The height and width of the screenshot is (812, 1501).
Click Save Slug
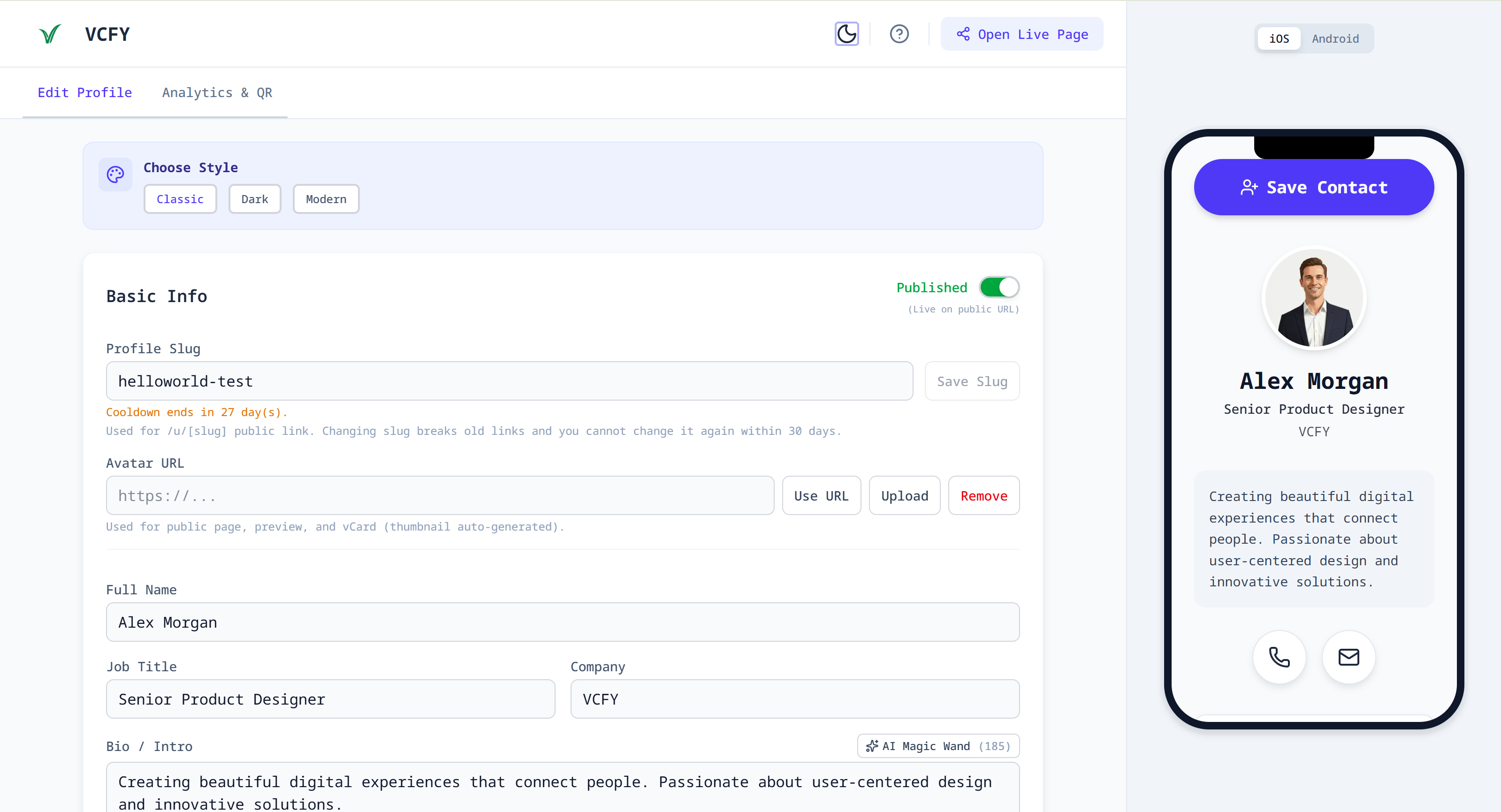(x=972, y=381)
